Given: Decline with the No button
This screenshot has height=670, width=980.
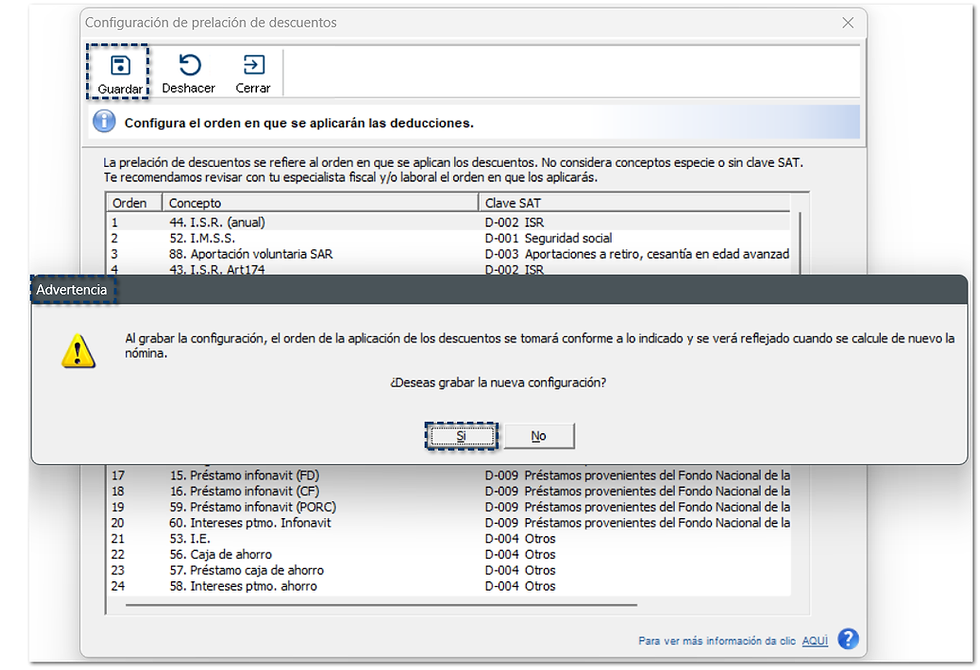Looking at the screenshot, I should click(x=539, y=436).
